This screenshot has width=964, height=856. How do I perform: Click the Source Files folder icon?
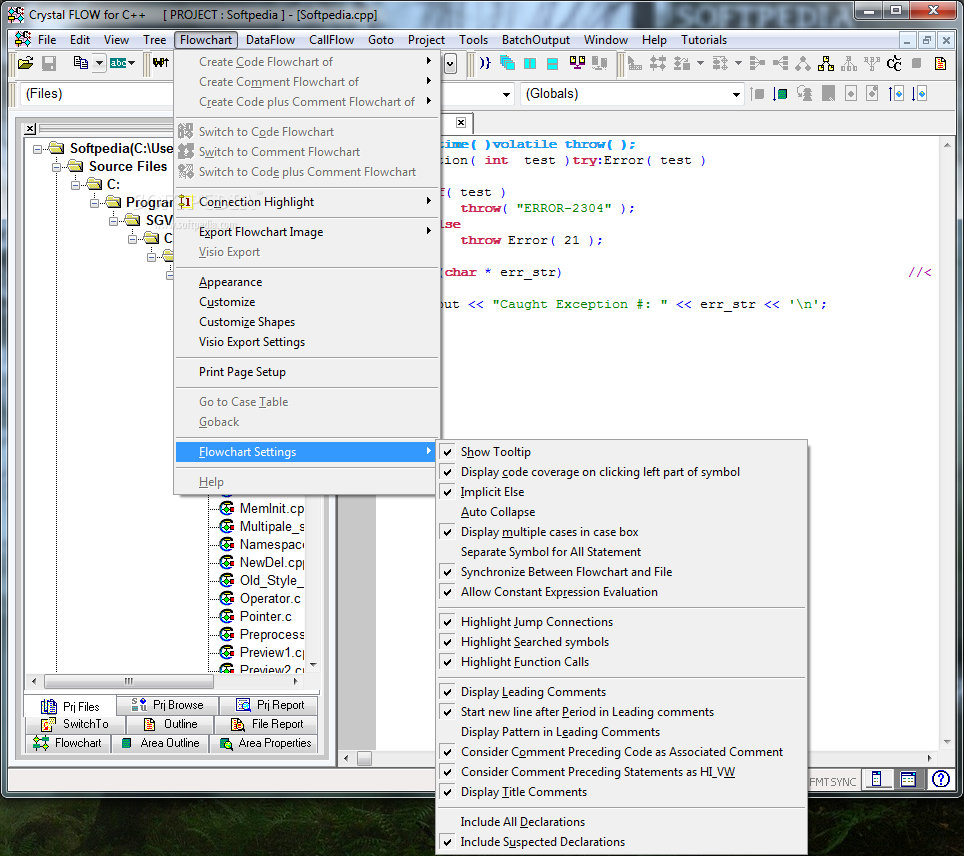[76, 166]
